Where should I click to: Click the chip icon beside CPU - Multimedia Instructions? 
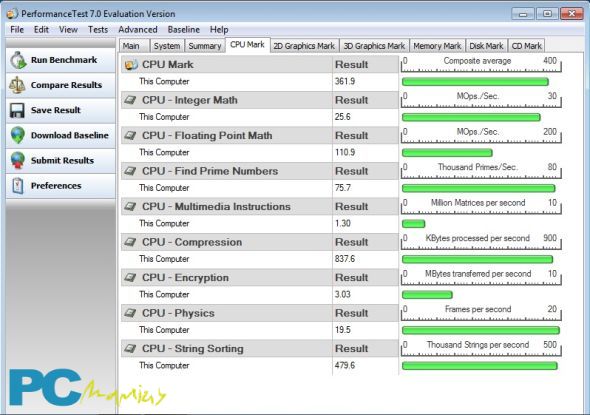tap(131, 207)
